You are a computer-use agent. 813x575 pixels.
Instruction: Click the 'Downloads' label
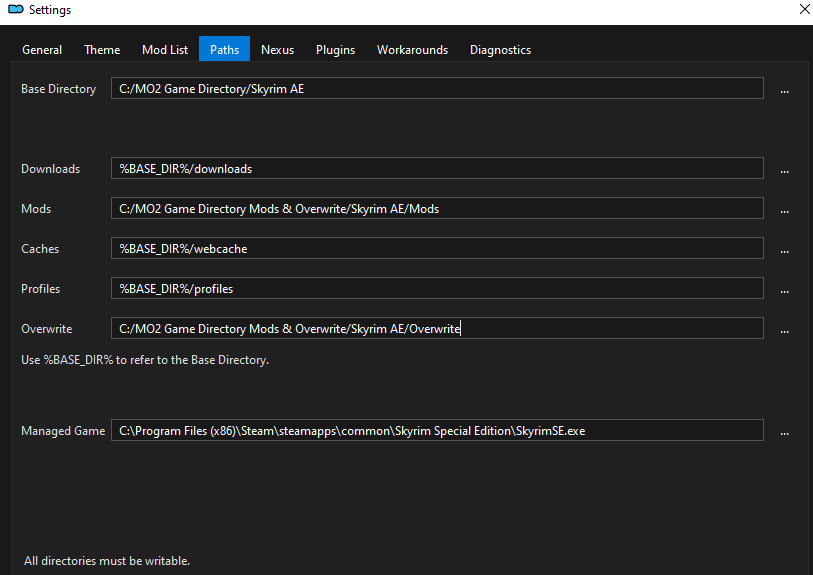[50, 169]
